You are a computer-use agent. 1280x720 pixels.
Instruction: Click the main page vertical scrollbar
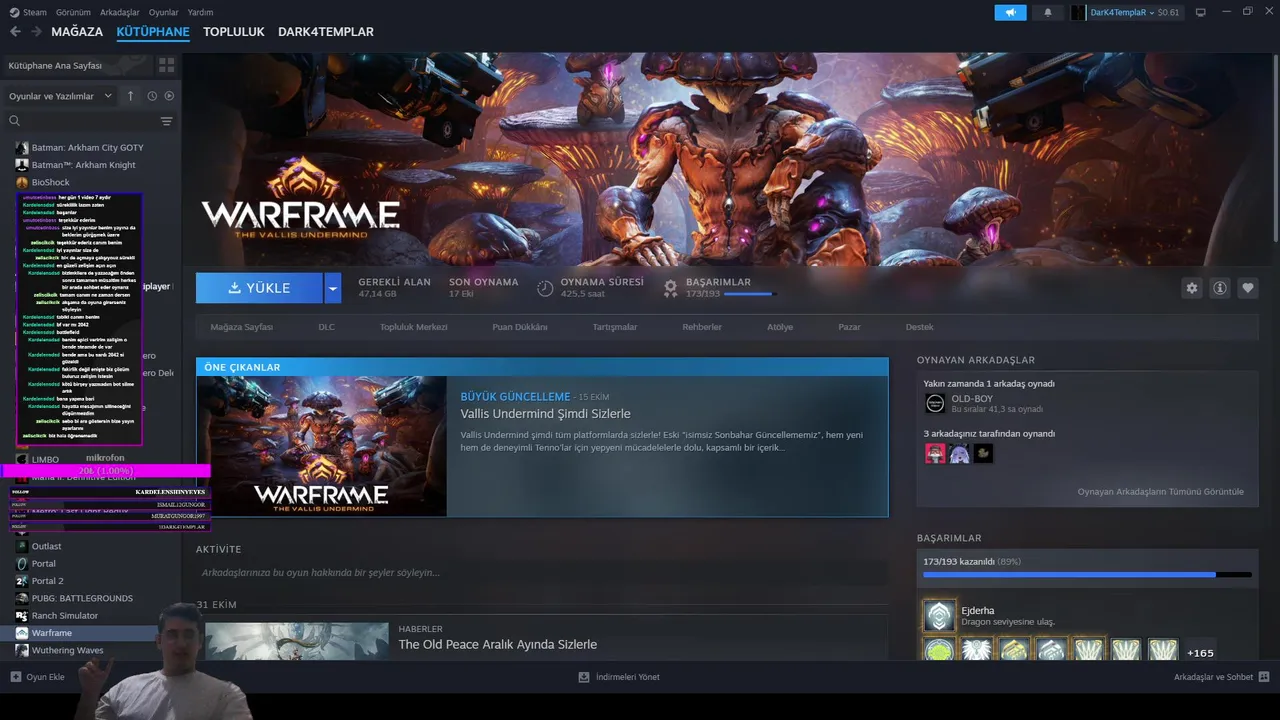tap(1275, 147)
